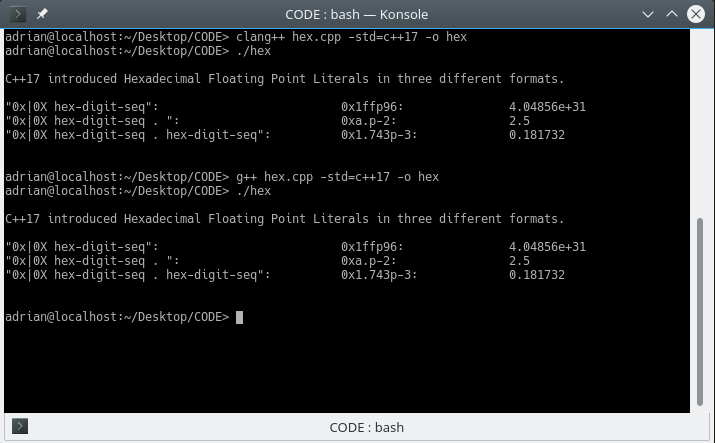Click first 0.181732 output value
This screenshot has height=443, width=715.
pyautogui.click(x=537, y=135)
